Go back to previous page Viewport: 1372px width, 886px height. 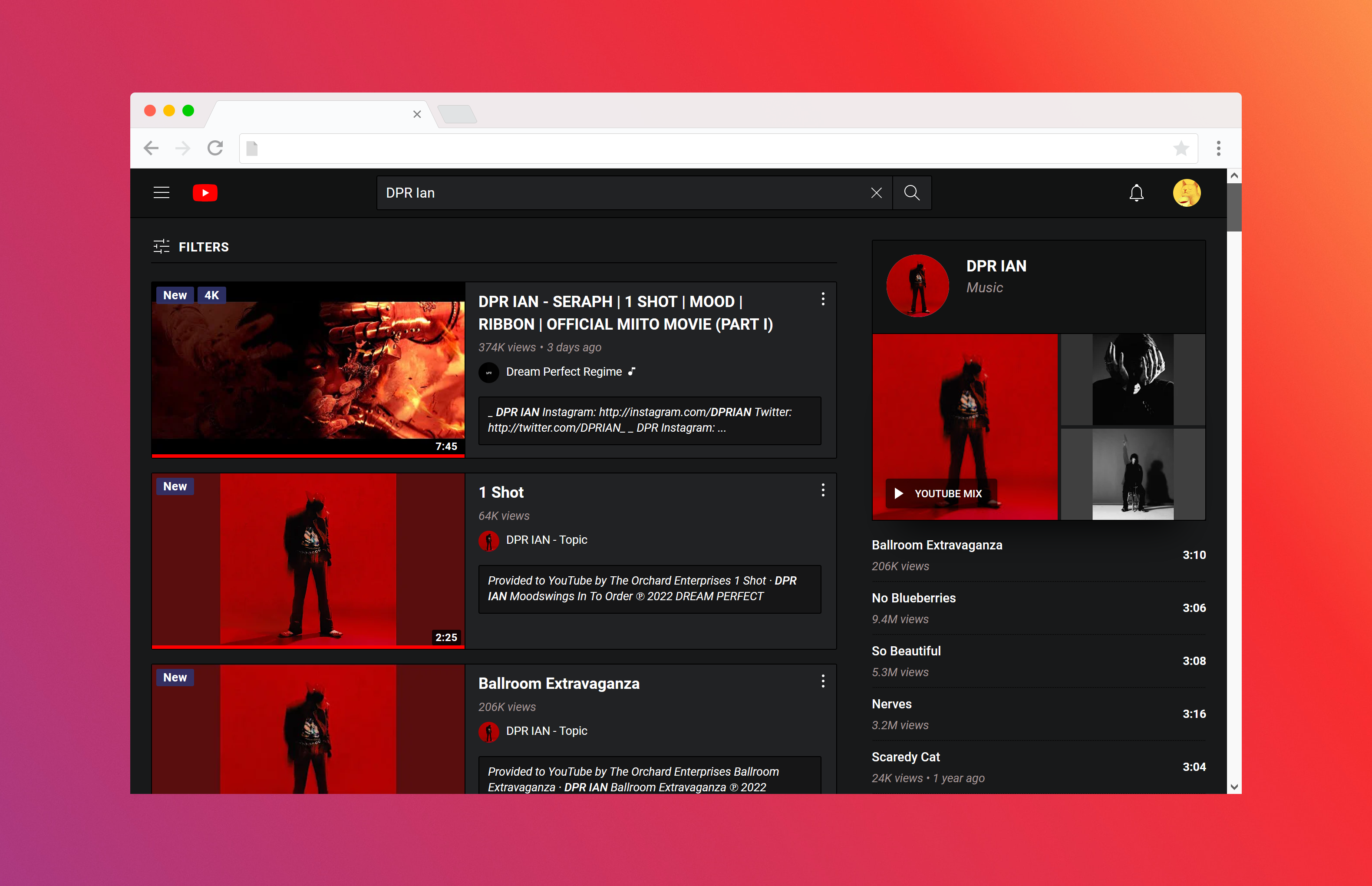(x=151, y=149)
